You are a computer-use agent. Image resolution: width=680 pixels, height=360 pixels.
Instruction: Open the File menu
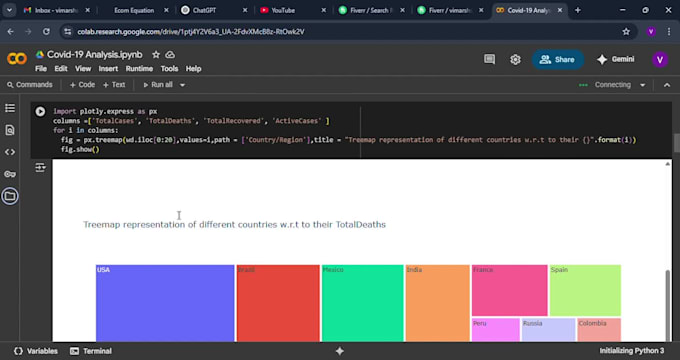(x=41, y=69)
